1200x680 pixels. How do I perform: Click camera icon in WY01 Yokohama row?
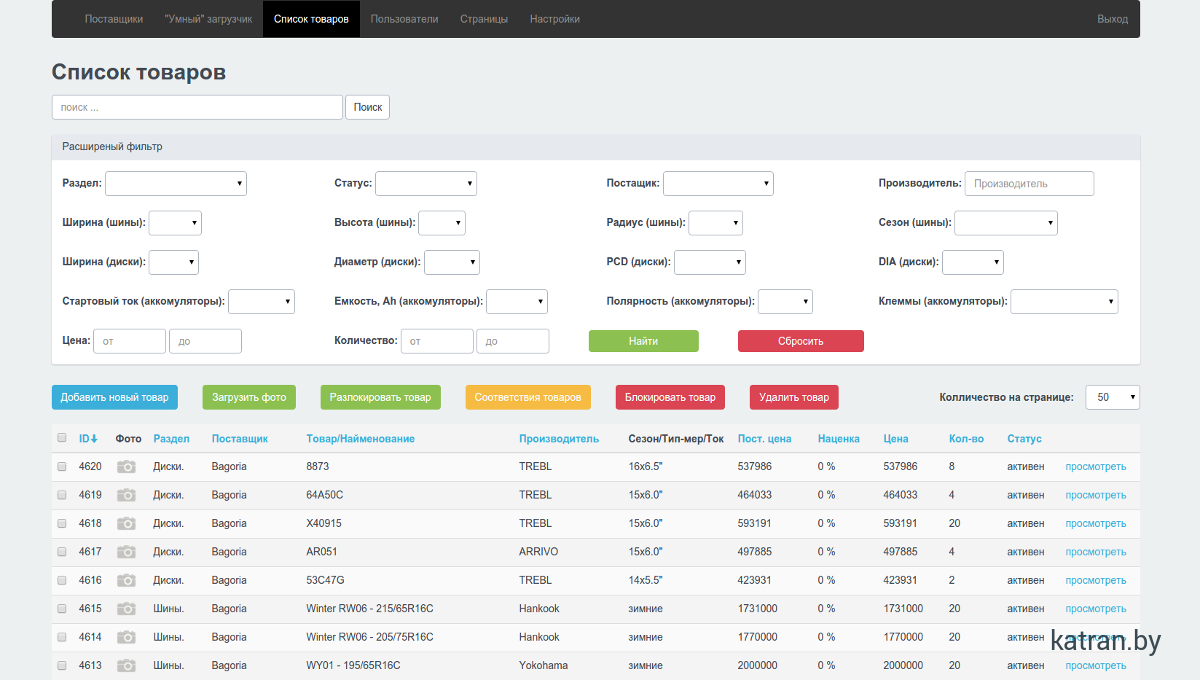tap(126, 666)
